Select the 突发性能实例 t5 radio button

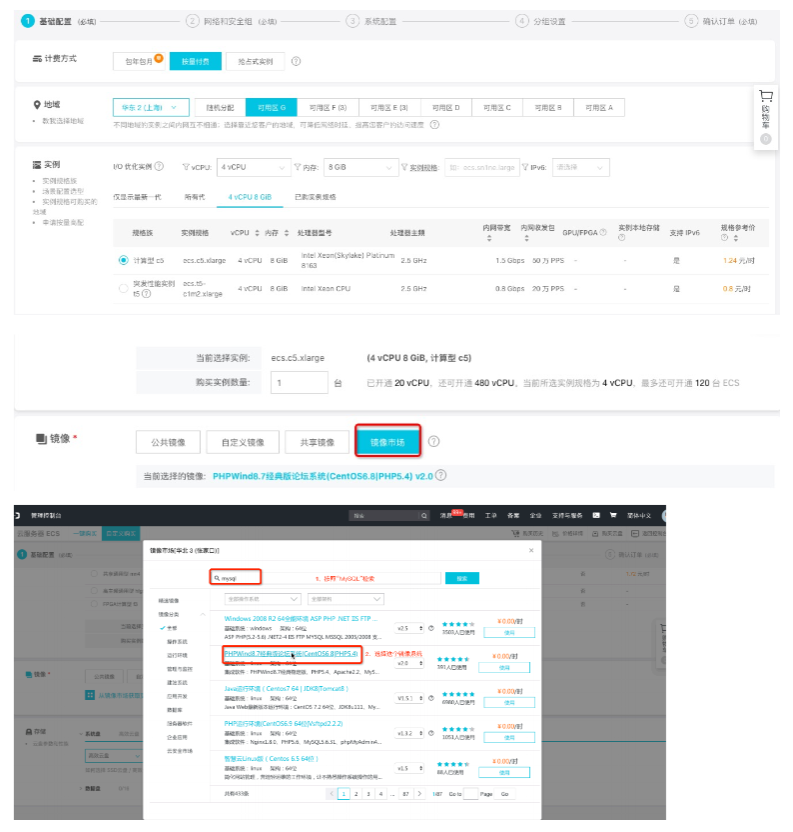(x=124, y=288)
